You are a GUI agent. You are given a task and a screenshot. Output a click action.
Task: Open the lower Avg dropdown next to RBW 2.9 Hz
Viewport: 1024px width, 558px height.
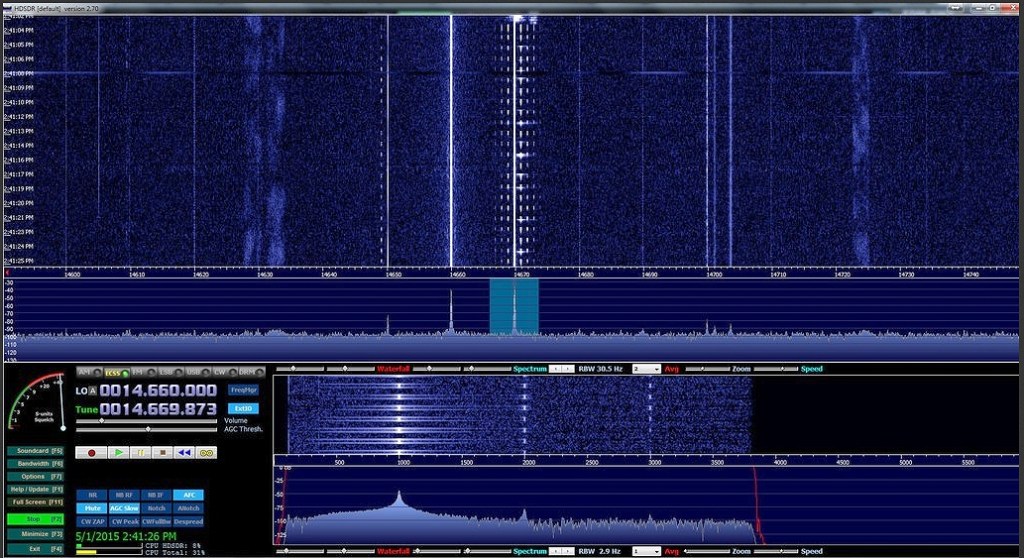click(646, 551)
